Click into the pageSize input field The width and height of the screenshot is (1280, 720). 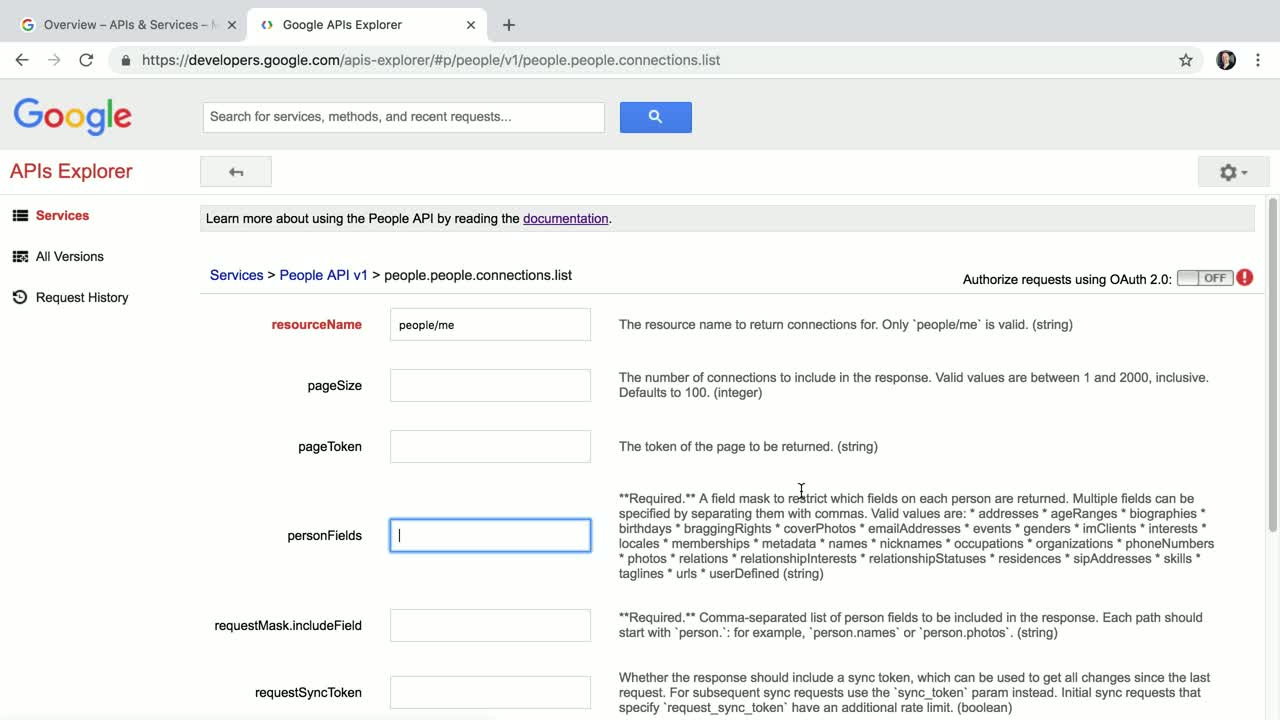[490, 386]
